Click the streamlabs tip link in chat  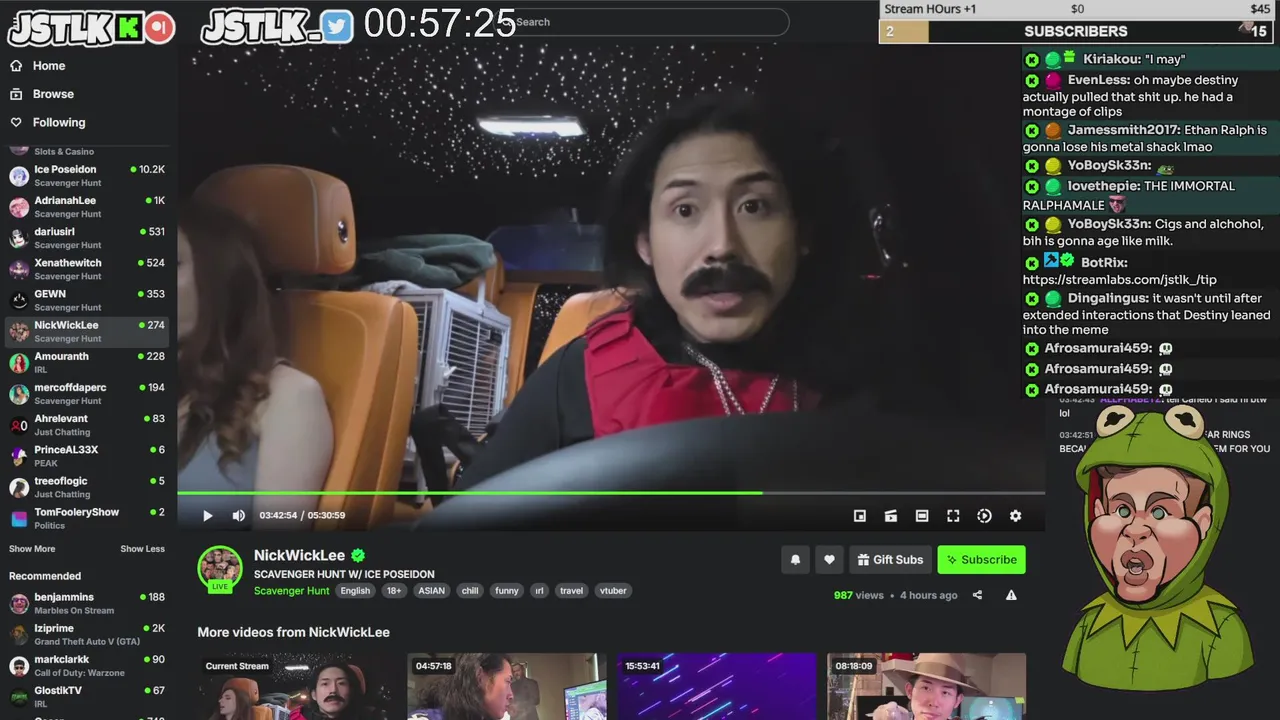1119,280
